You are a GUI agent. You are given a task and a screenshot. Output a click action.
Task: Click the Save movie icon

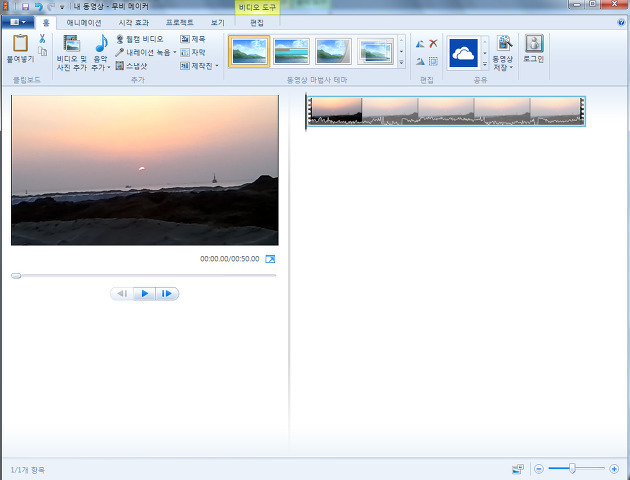[x=504, y=43]
